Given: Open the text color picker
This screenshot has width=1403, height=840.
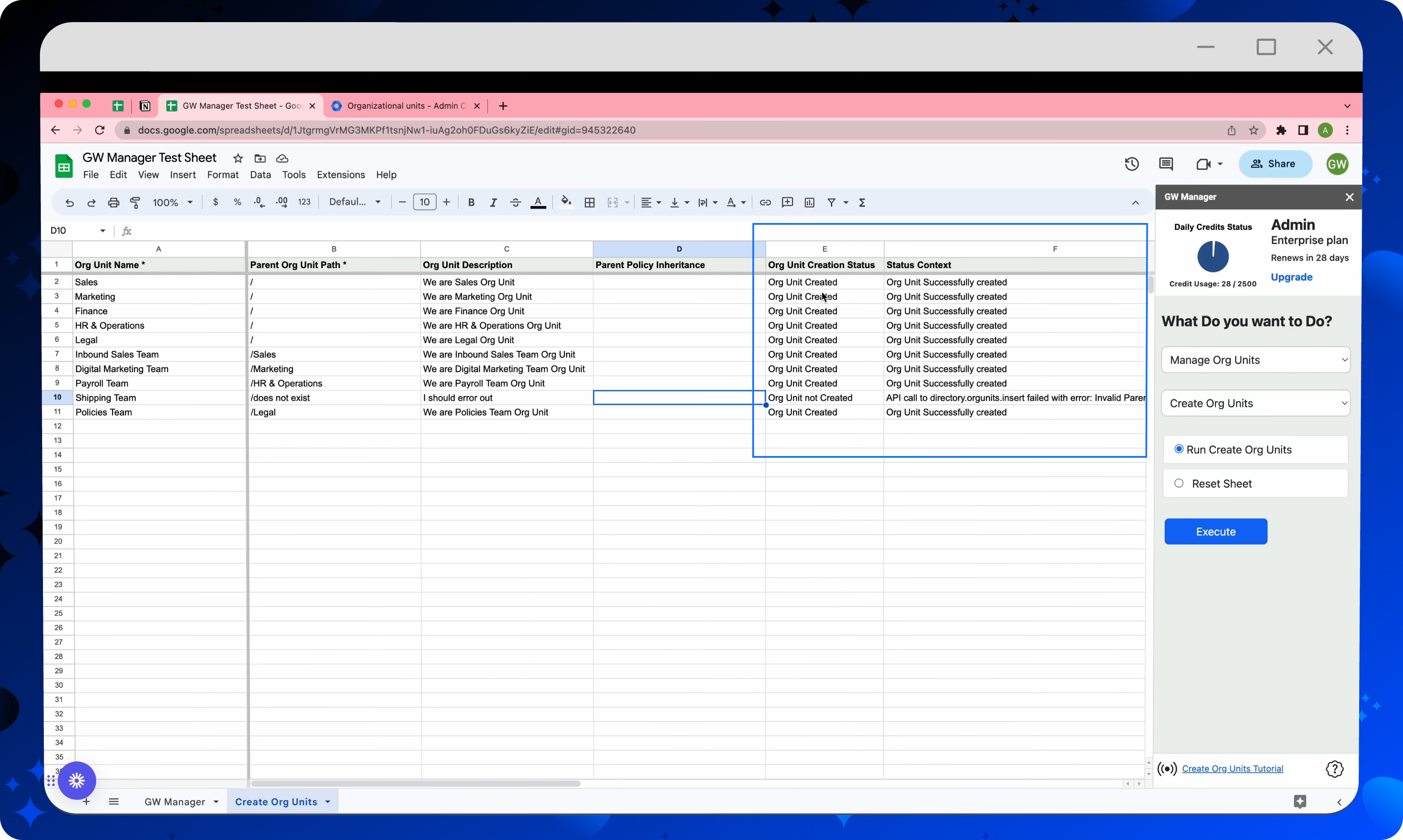Looking at the screenshot, I should click(538, 202).
